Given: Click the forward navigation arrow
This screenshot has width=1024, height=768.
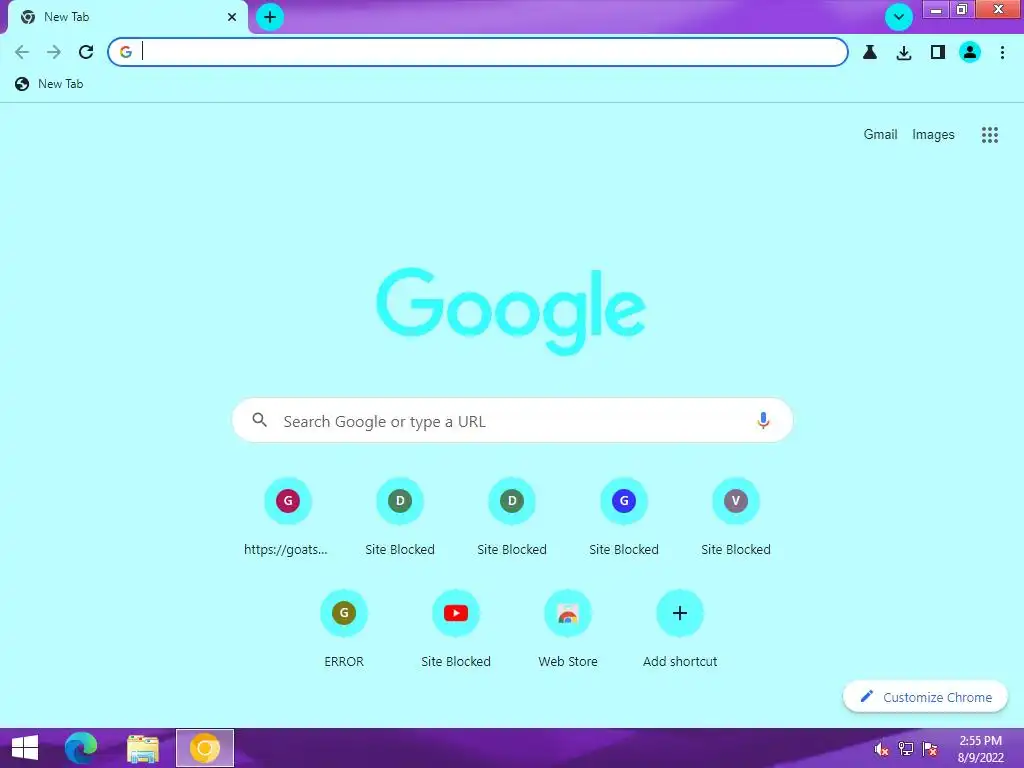Looking at the screenshot, I should 54,52.
